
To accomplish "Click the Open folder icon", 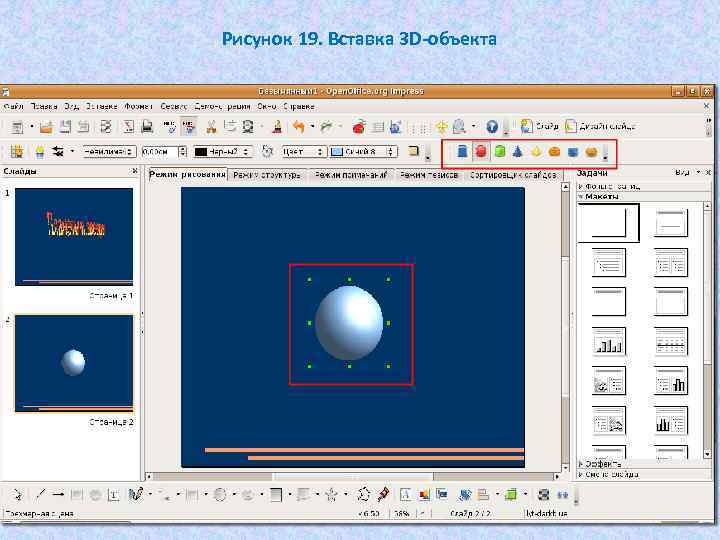I will pyautogui.click(x=46, y=126).
